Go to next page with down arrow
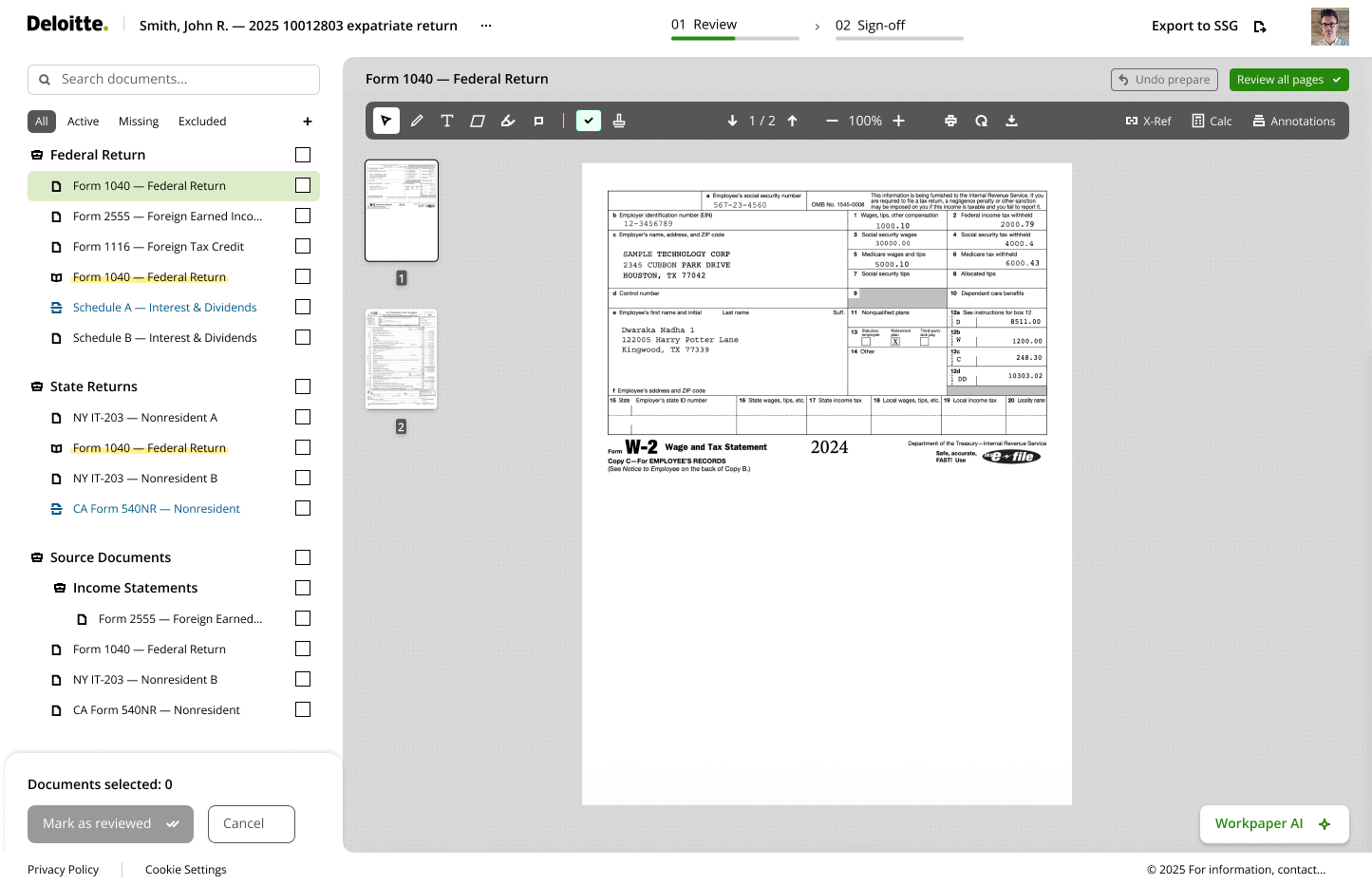The width and height of the screenshot is (1372, 885). click(732, 121)
